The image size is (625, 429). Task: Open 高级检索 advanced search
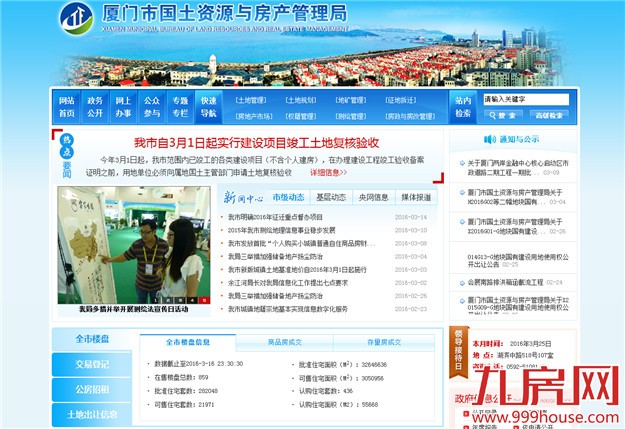click(x=549, y=115)
